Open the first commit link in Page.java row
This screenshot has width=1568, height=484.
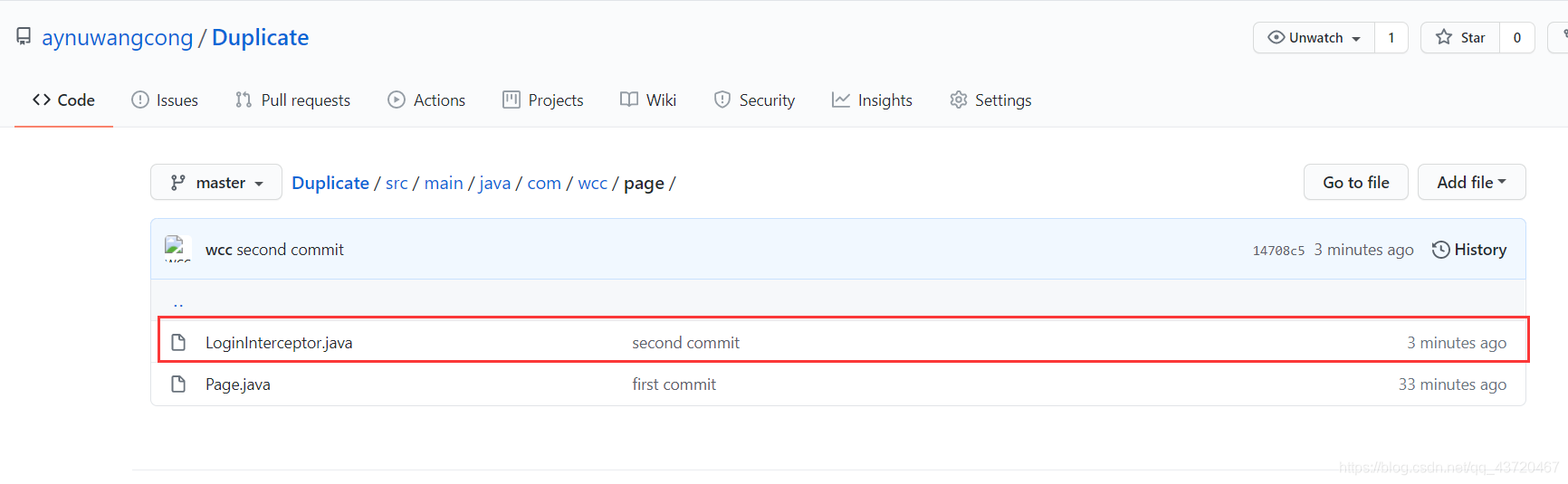point(674,384)
